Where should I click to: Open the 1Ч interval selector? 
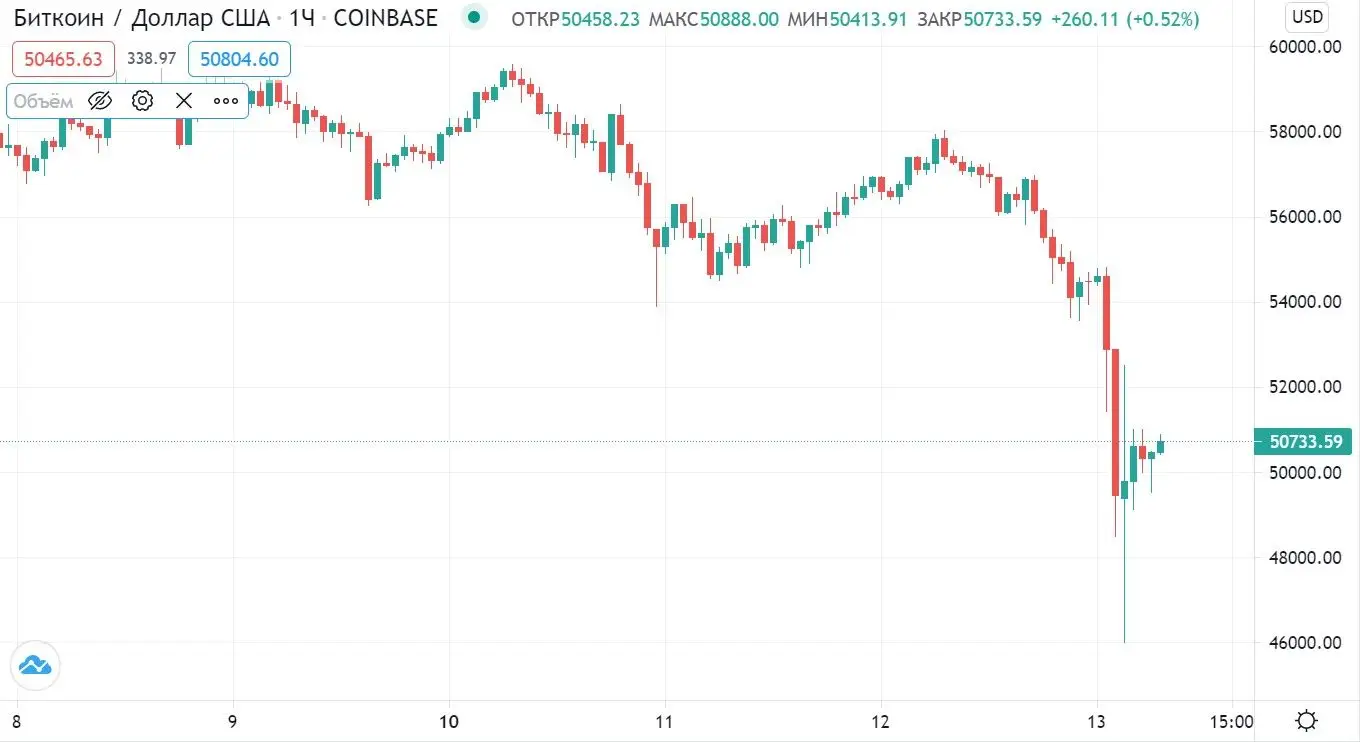pos(302,17)
